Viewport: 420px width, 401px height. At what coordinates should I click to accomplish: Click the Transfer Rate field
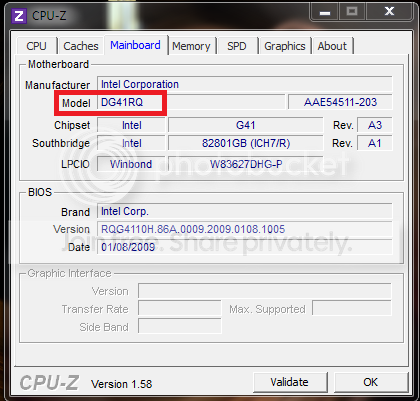180,309
